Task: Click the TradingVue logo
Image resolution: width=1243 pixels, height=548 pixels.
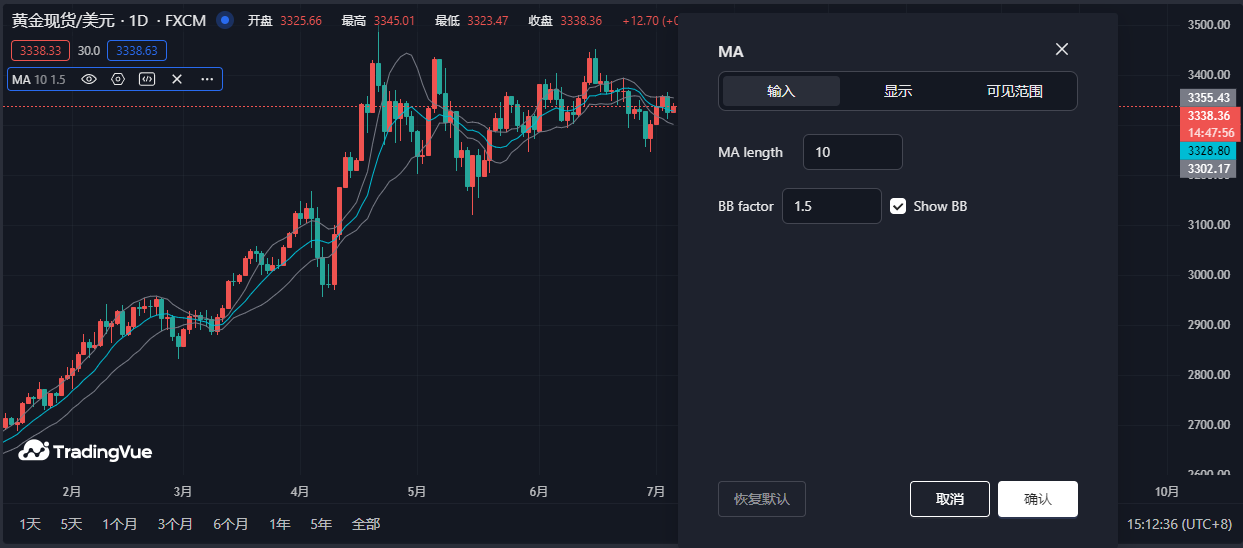Action: coord(86,452)
